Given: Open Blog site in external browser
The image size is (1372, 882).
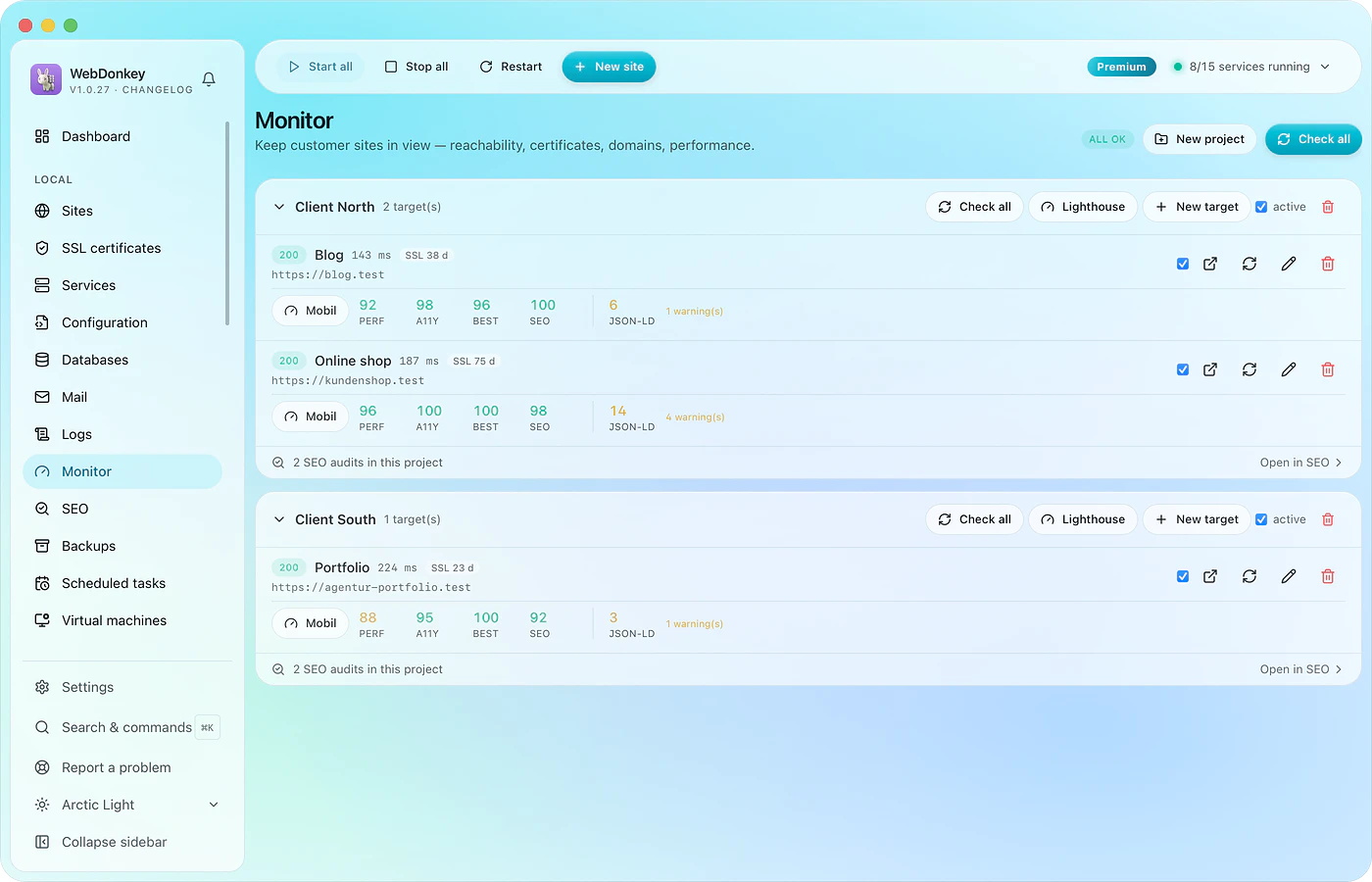Looking at the screenshot, I should tap(1210, 264).
